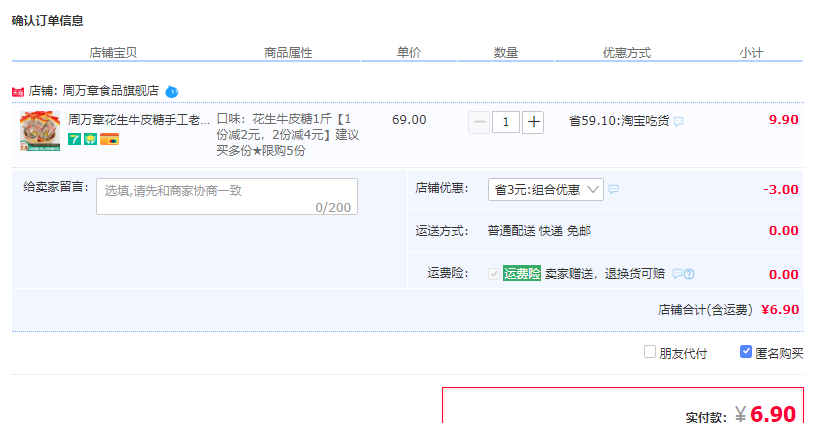Screen dimensions: 816x423
Task: Click the subtotal value 9.90
Action: 784,120
